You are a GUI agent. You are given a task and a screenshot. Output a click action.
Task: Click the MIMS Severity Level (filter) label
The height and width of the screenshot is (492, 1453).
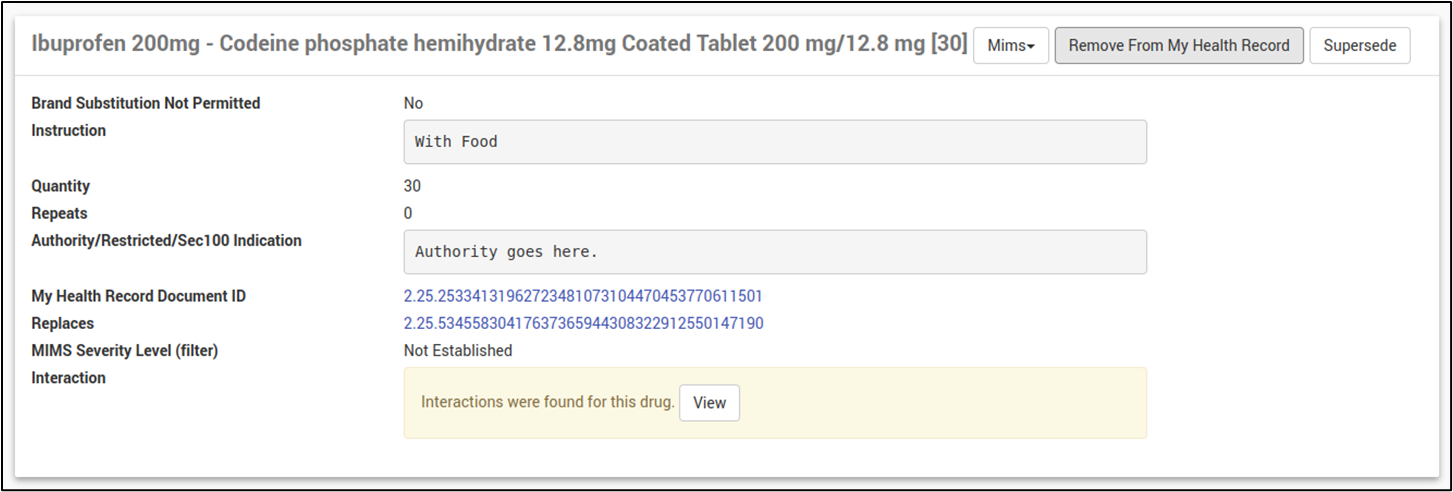tap(125, 350)
